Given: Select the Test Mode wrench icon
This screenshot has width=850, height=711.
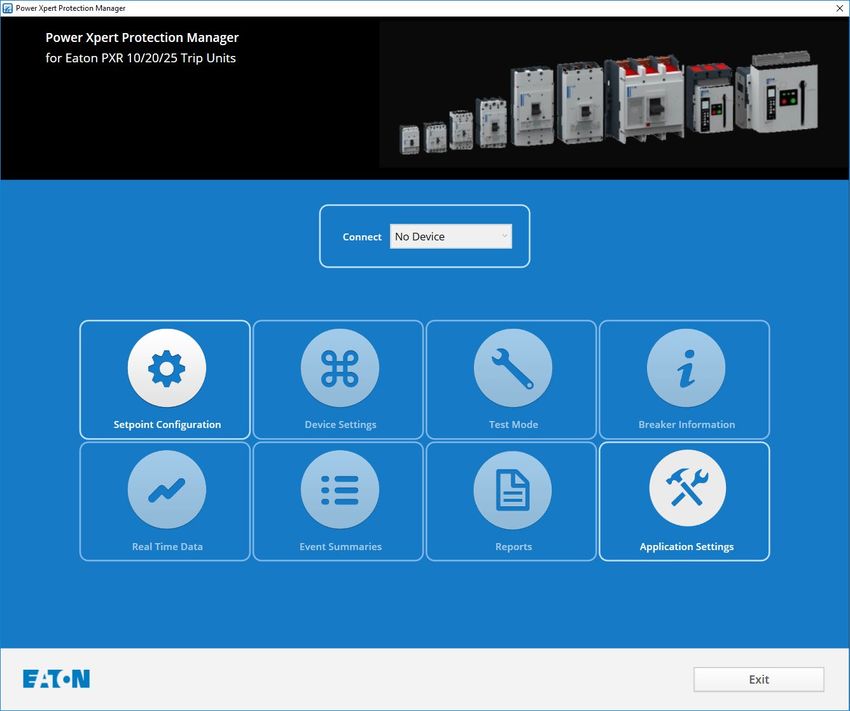Looking at the screenshot, I should (513, 368).
